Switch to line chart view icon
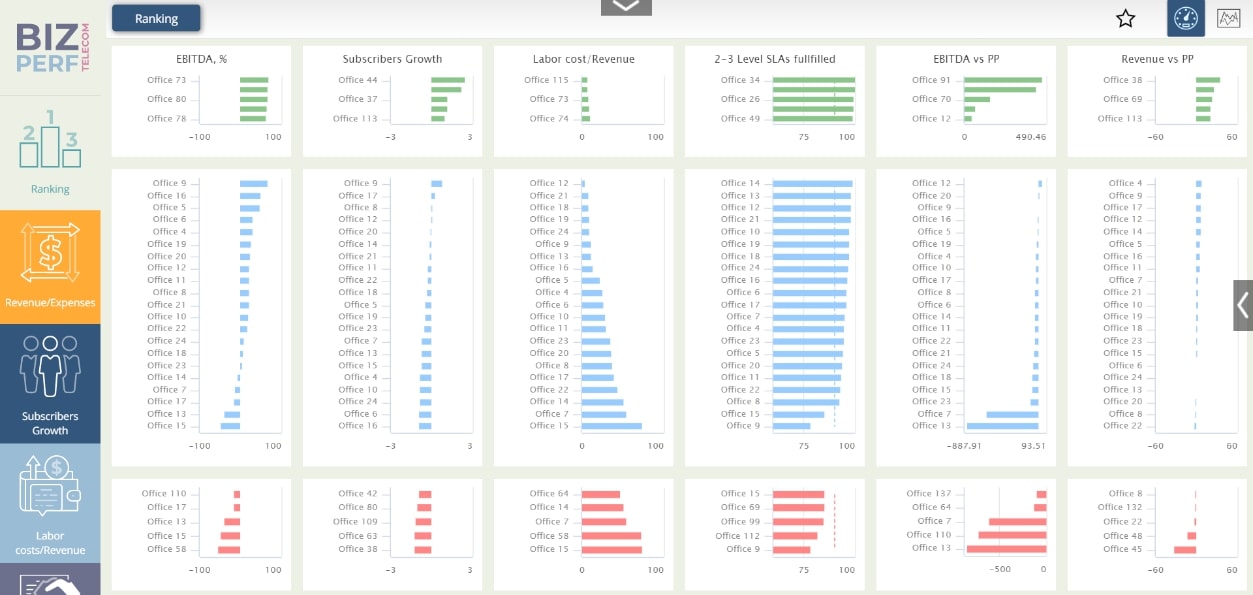The image size is (1253, 595). tap(1228, 18)
